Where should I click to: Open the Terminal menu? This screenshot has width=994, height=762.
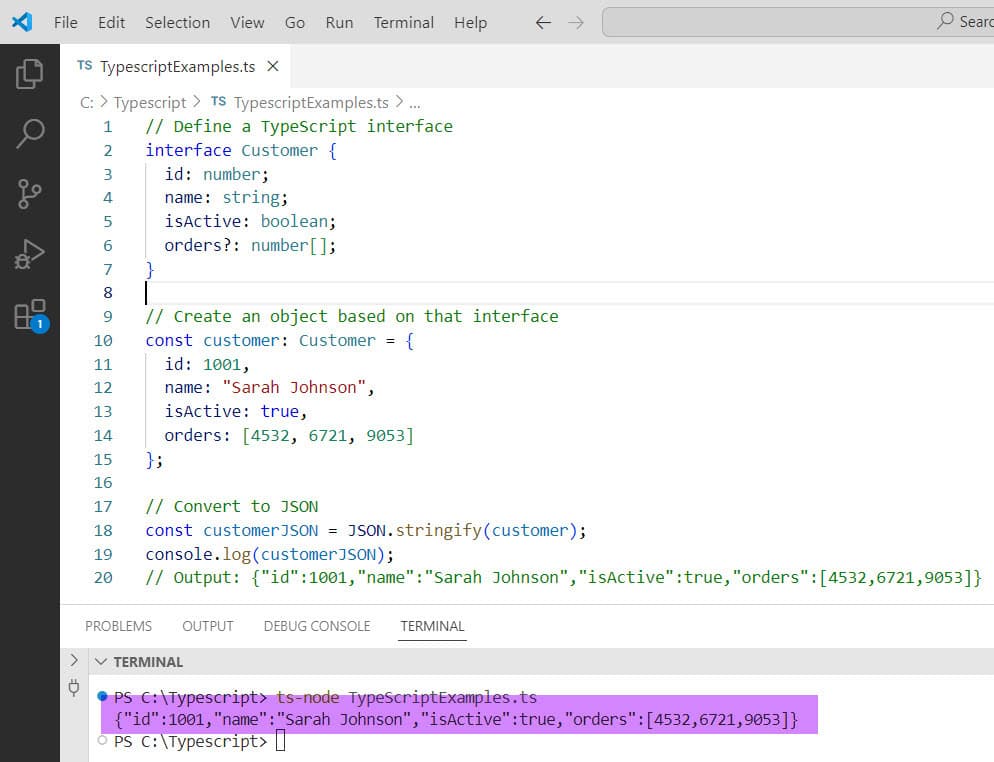[403, 22]
